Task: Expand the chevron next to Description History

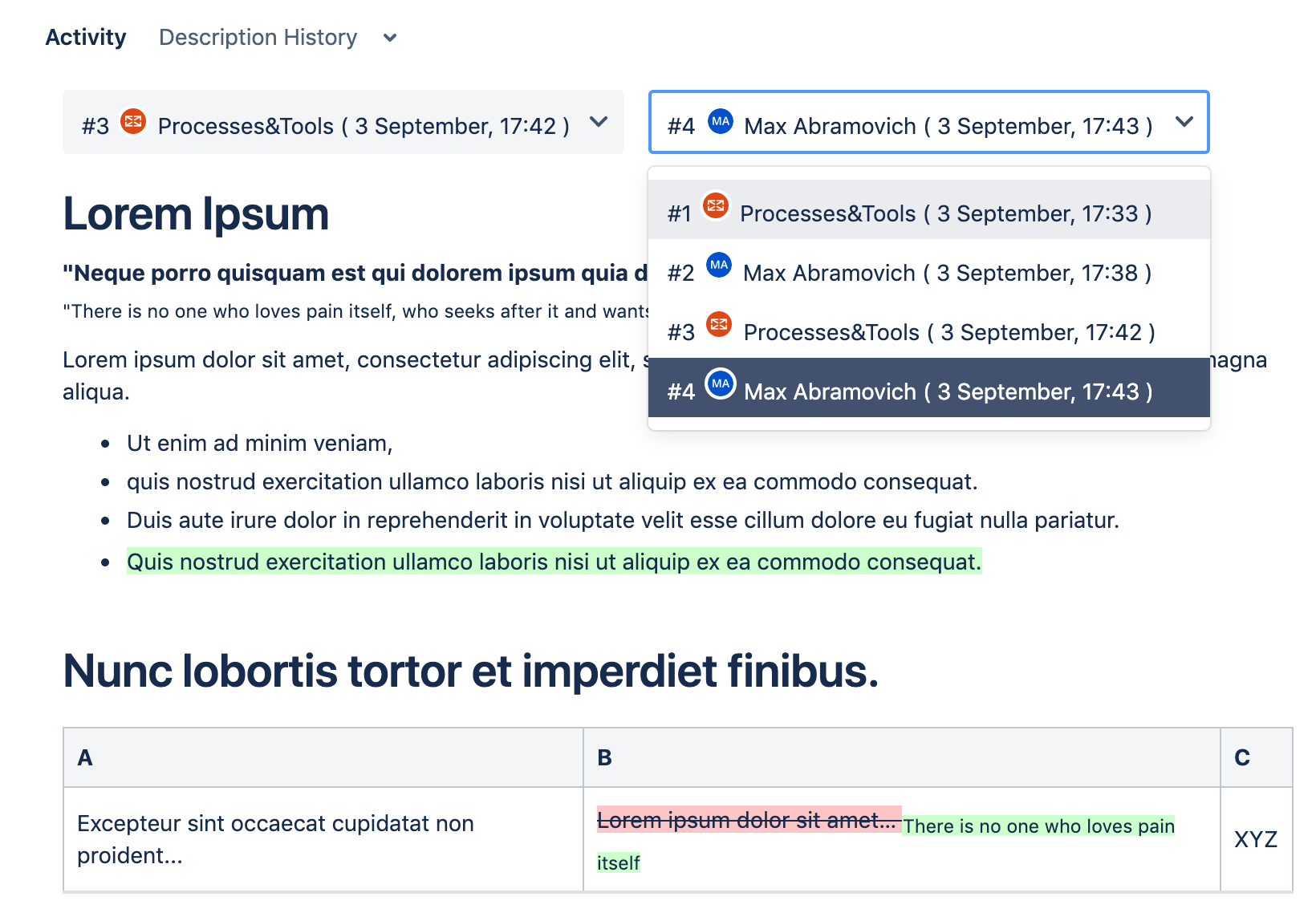Action: click(x=390, y=38)
